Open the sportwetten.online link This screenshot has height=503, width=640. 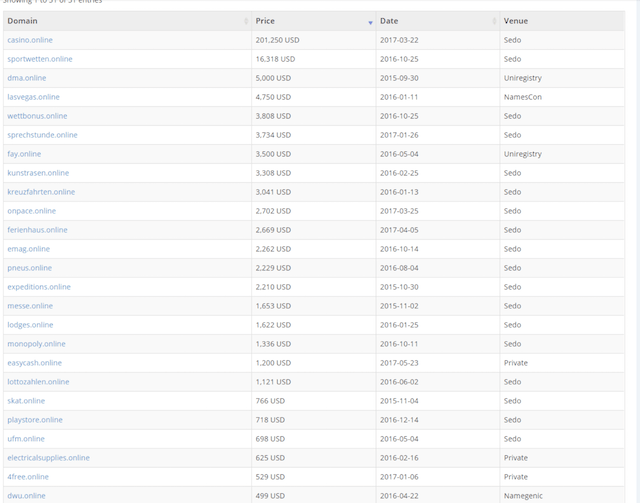point(40,59)
